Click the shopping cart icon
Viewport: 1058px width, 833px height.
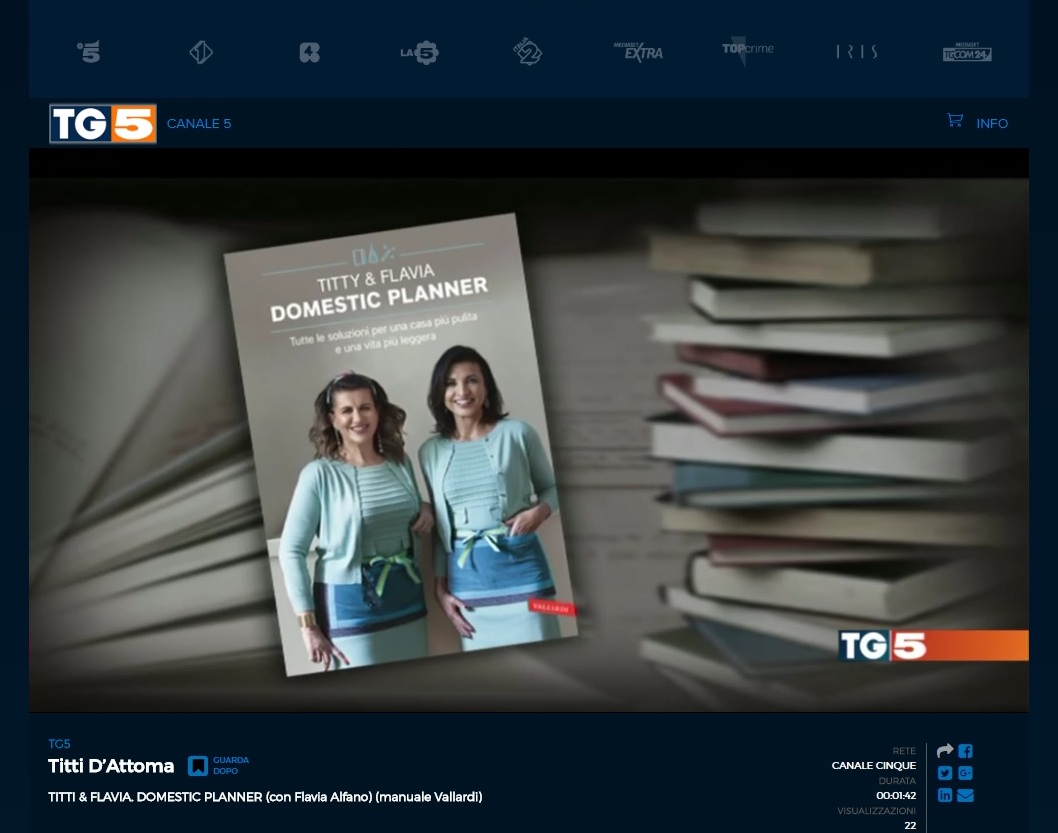pyautogui.click(x=955, y=121)
